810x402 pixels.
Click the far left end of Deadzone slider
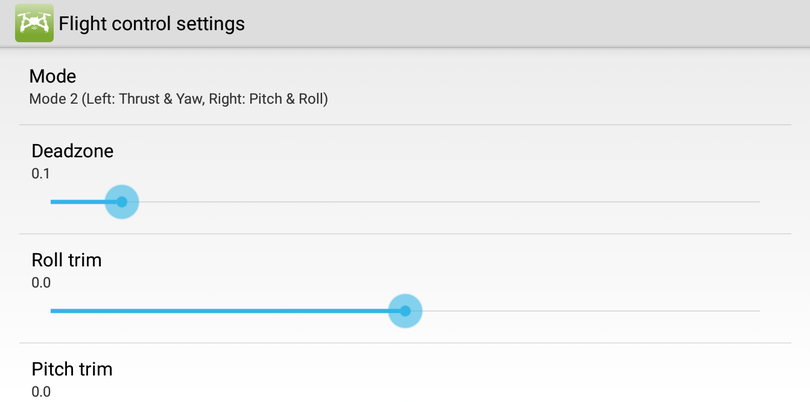click(x=52, y=201)
